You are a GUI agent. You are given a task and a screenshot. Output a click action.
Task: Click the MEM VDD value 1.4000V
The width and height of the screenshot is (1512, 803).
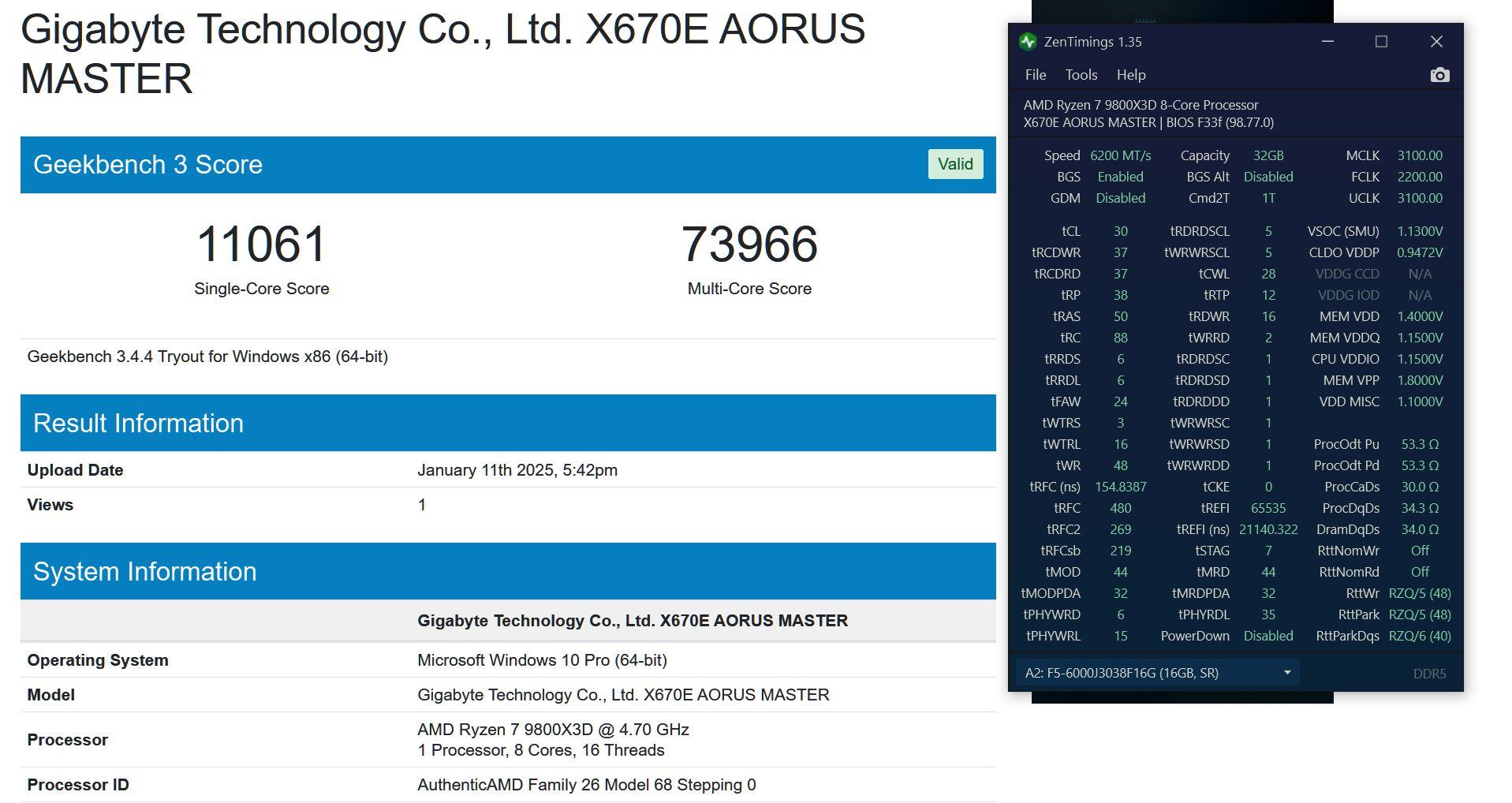[1420, 316]
